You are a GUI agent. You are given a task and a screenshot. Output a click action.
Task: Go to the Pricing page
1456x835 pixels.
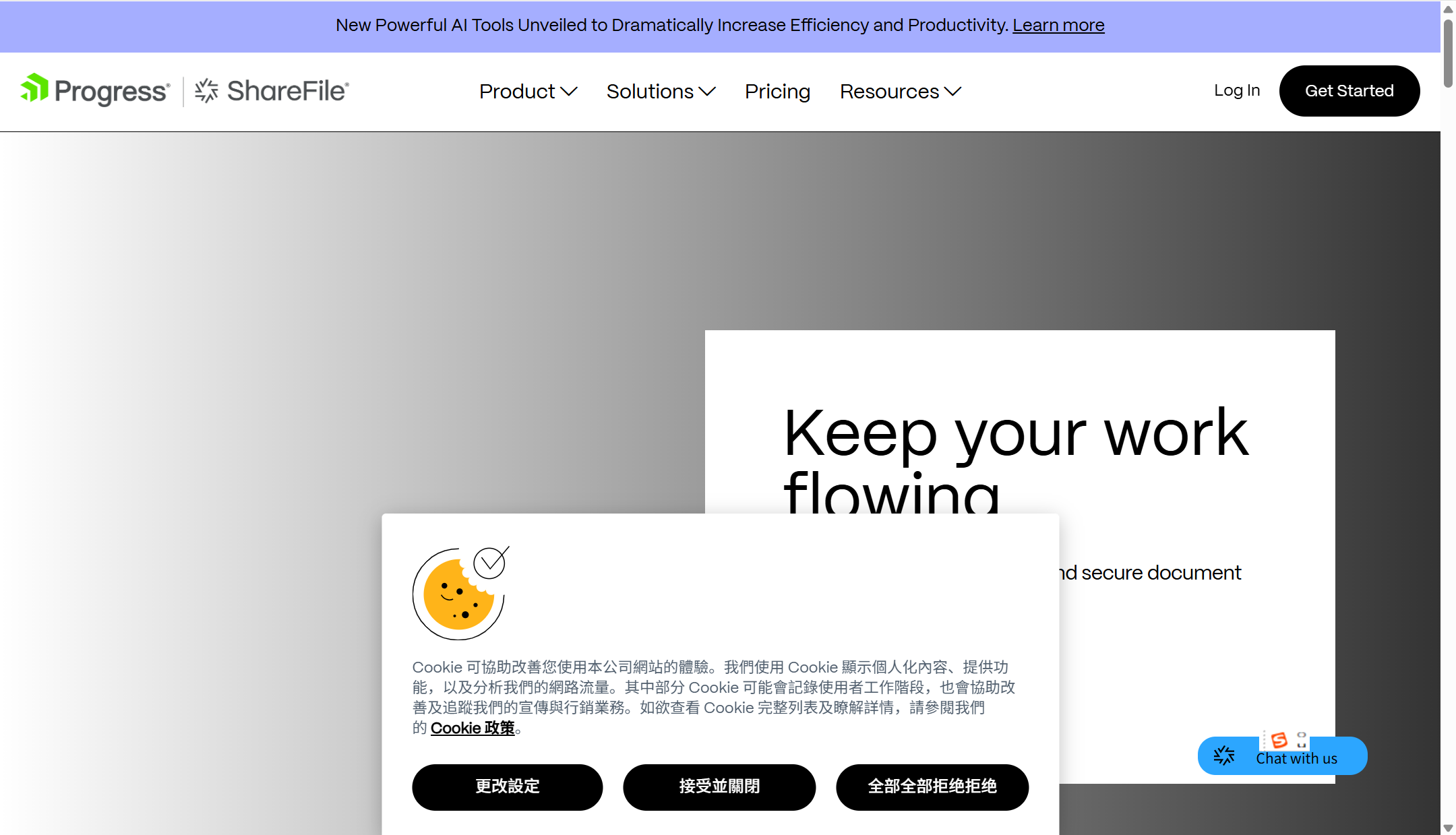click(777, 91)
